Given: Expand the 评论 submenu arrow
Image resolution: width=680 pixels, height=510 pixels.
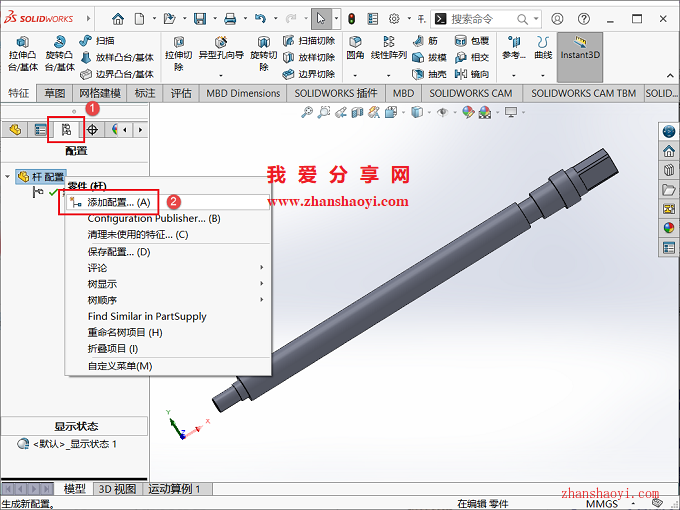Looking at the screenshot, I should pos(262,268).
